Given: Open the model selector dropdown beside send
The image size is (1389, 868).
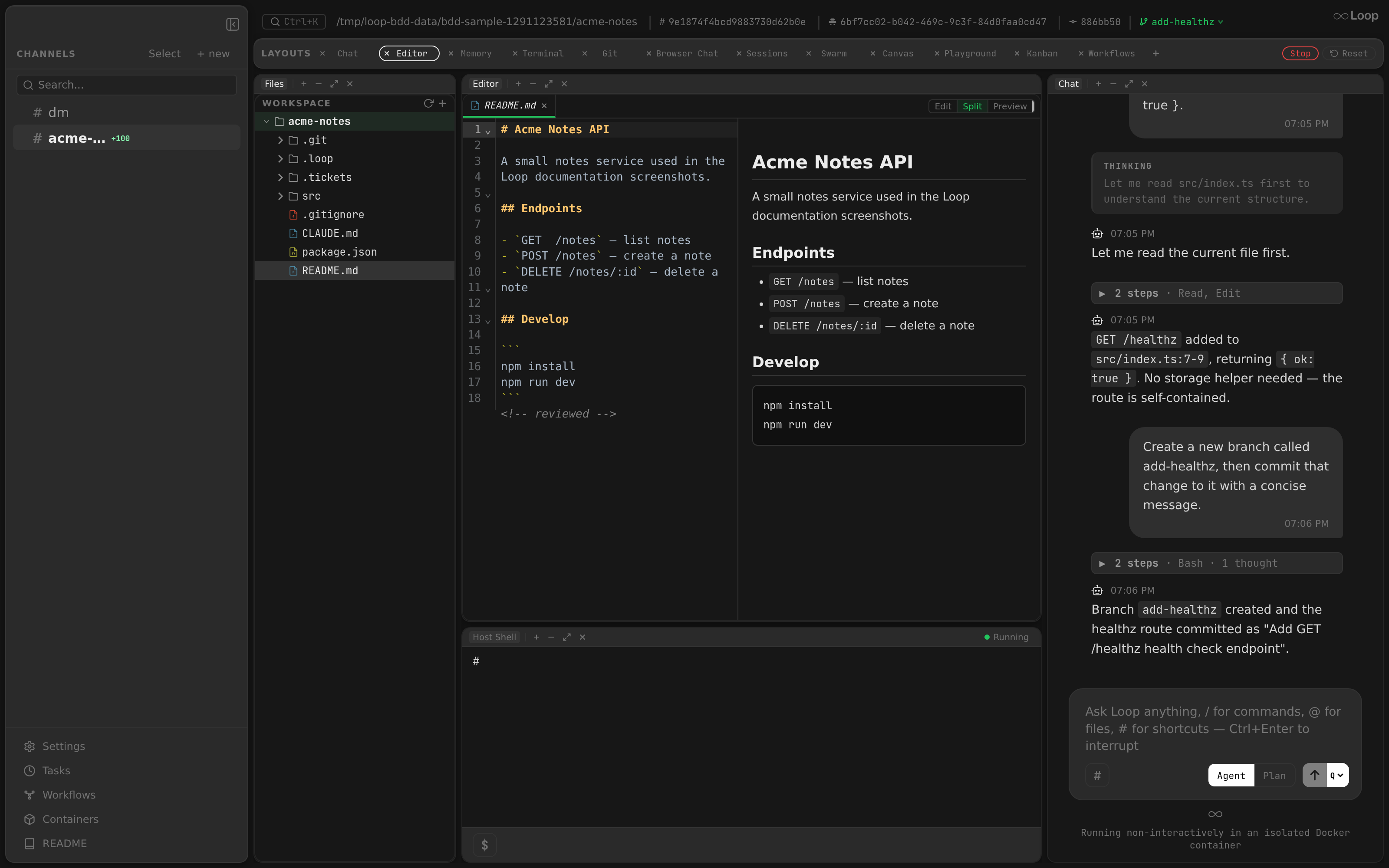Looking at the screenshot, I should tap(1337, 776).
